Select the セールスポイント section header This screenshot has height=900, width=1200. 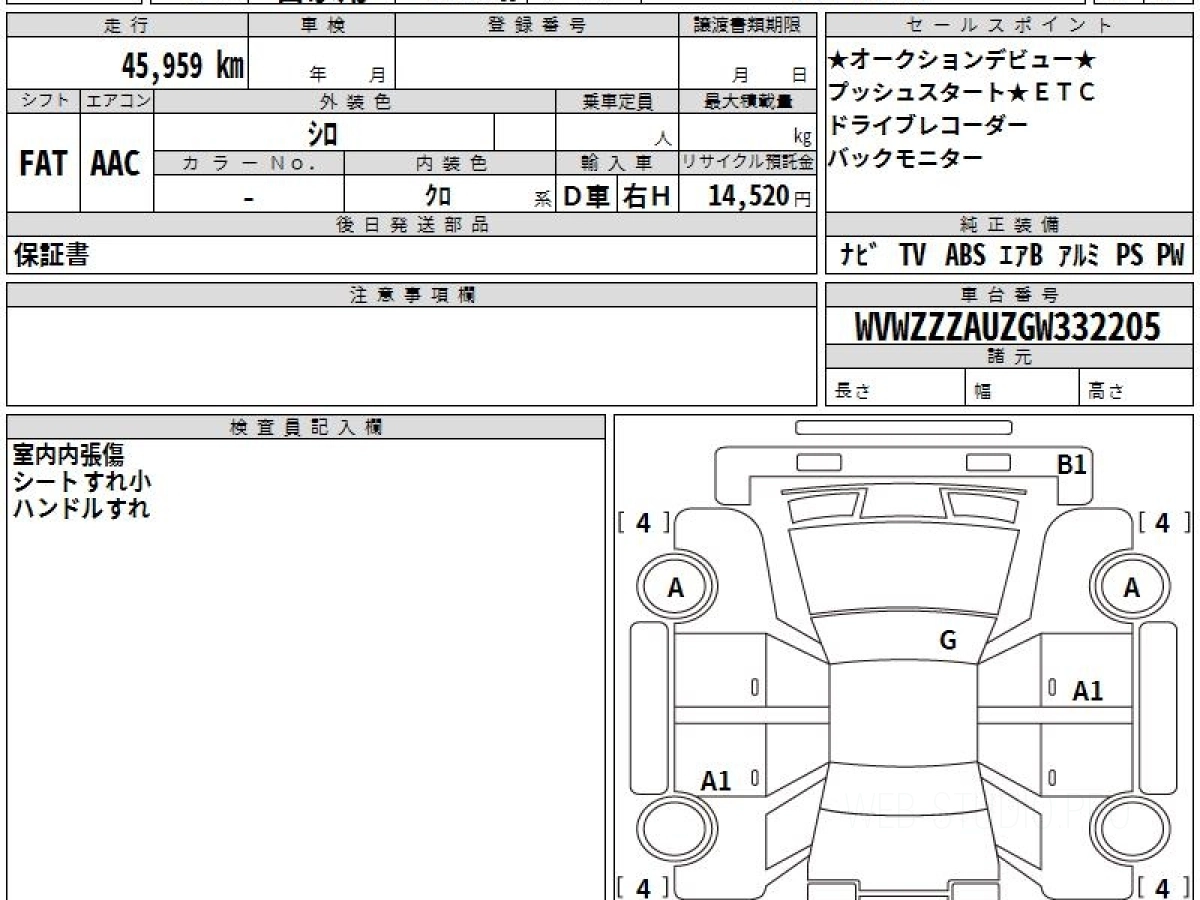point(1009,26)
